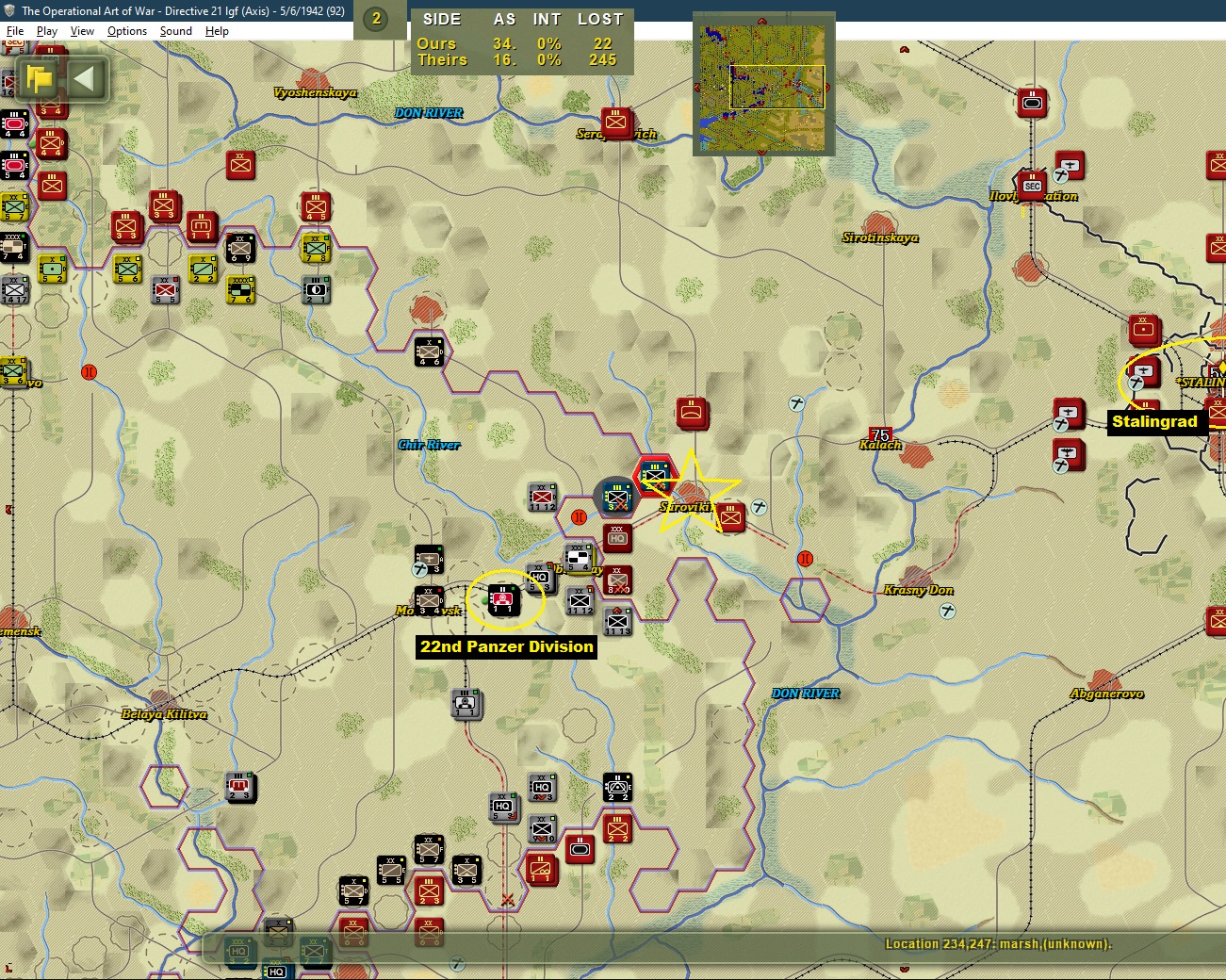Select the black air unit with strength 3
The image size is (1226, 980).
coord(429,559)
